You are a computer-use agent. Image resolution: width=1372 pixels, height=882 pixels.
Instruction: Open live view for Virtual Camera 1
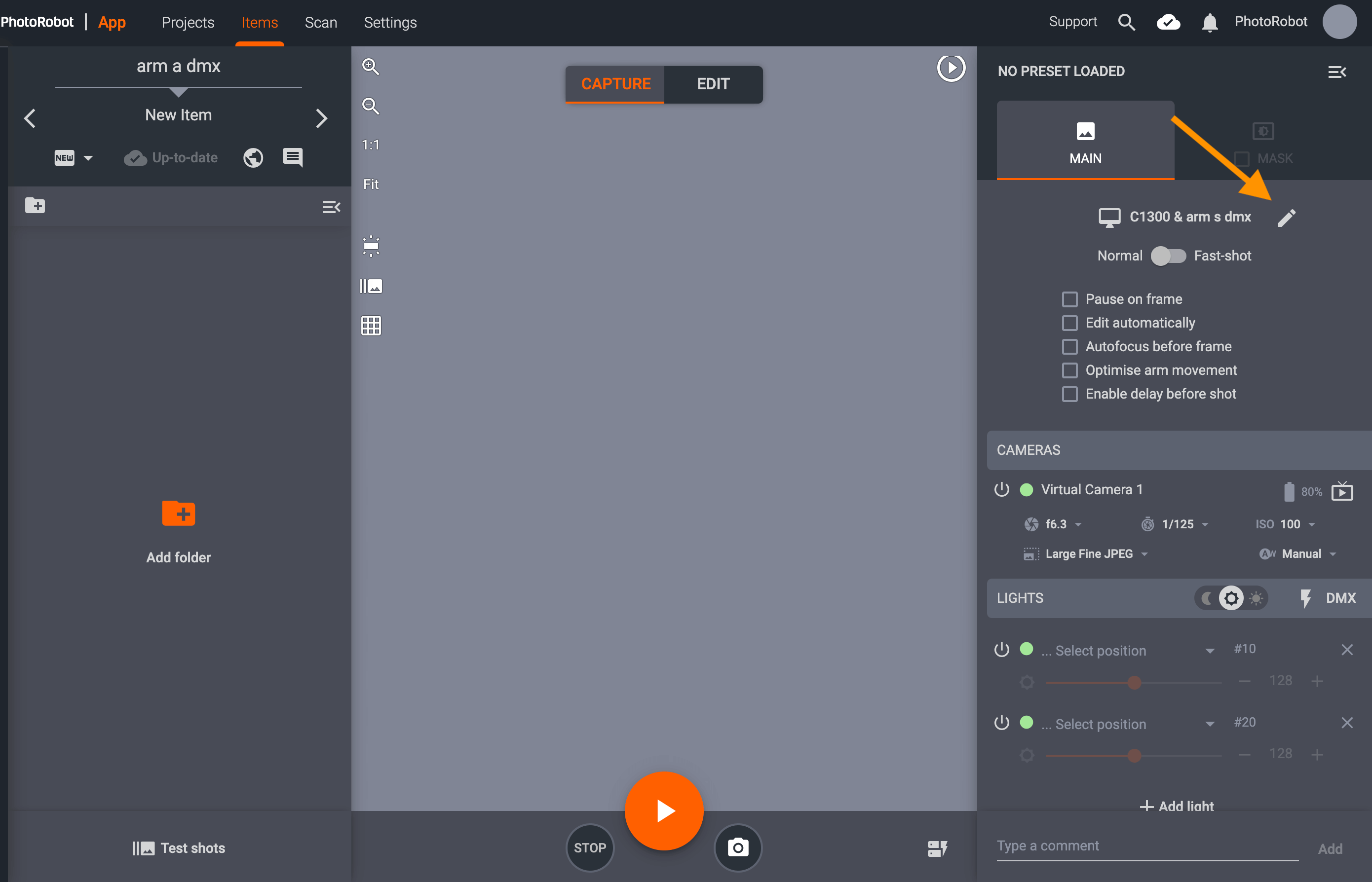coord(1341,491)
